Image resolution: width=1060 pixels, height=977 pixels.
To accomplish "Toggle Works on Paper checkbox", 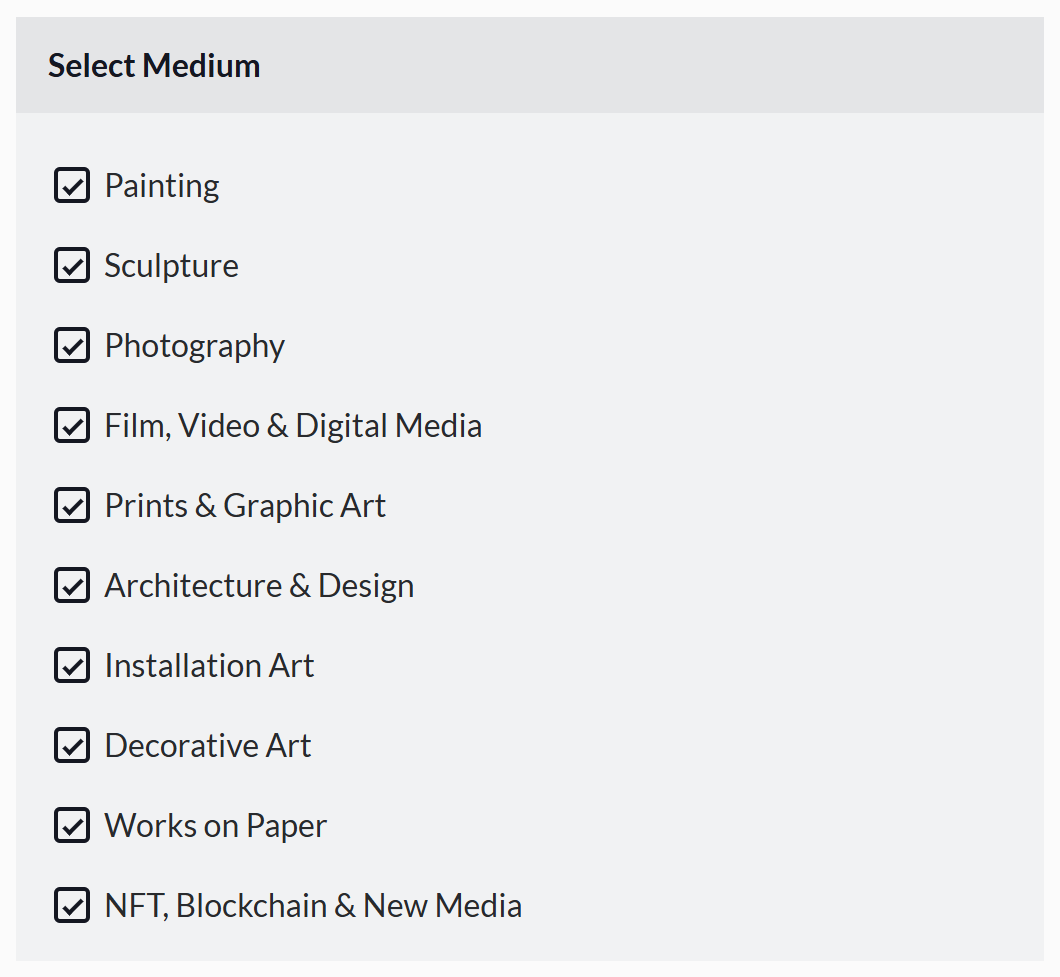I will coord(72,826).
